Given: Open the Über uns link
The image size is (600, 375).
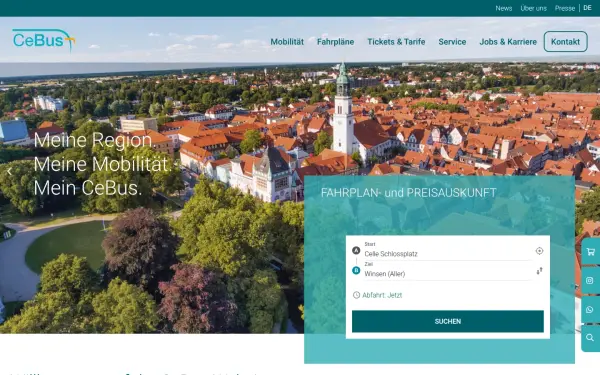Looking at the screenshot, I should (x=533, y=8).
